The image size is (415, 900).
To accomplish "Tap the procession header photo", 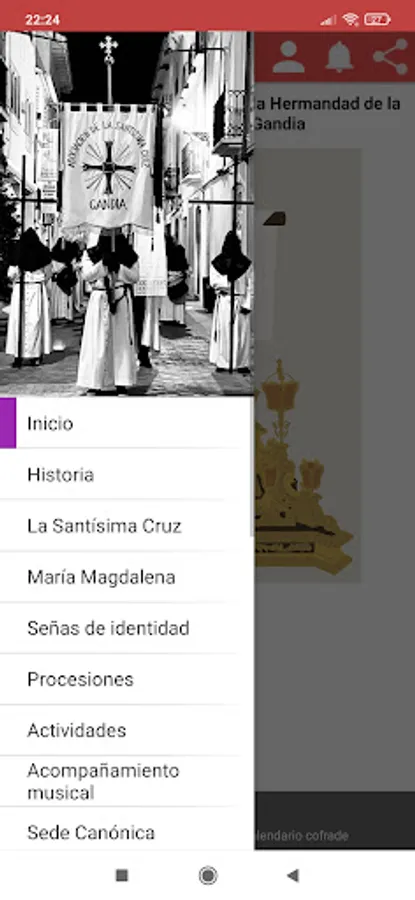I will [127, 214].
